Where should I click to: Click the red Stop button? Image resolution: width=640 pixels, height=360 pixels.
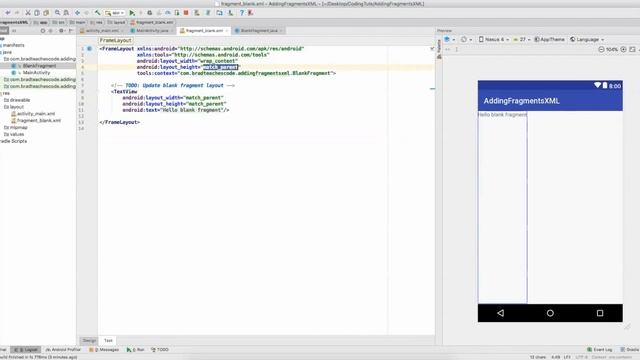(186, 13)
